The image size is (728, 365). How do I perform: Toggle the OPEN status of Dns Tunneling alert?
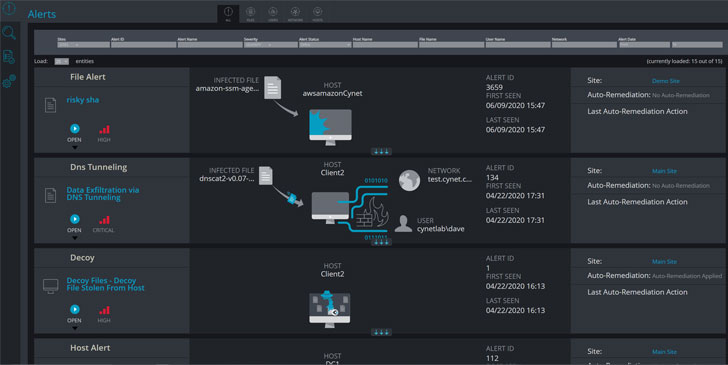pyautogui.click(x=74, y=219)
